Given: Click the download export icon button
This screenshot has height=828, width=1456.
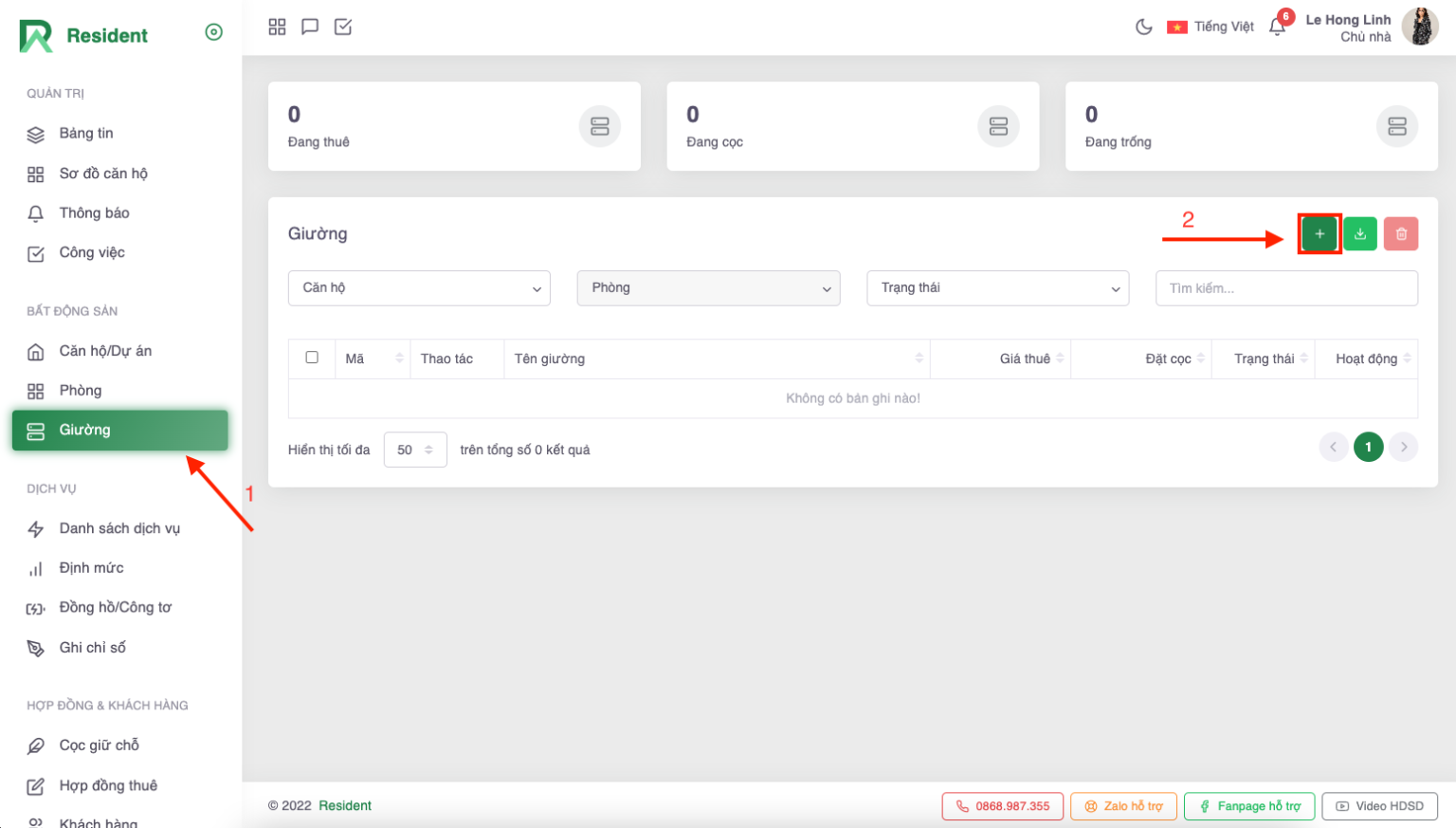Looking at the screenshot, I should (1360, 234).
